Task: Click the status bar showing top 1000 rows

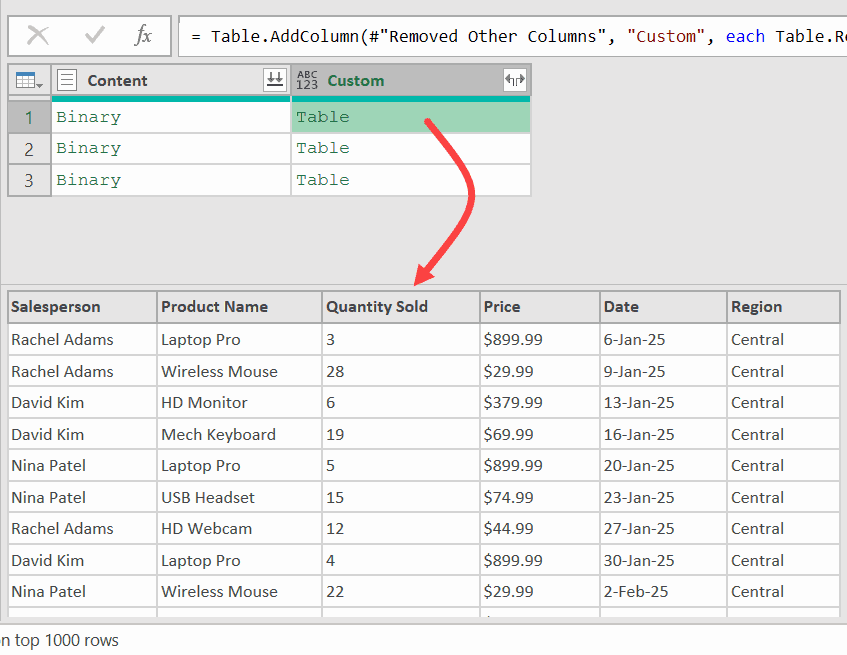Action: [x=60, y=641]
